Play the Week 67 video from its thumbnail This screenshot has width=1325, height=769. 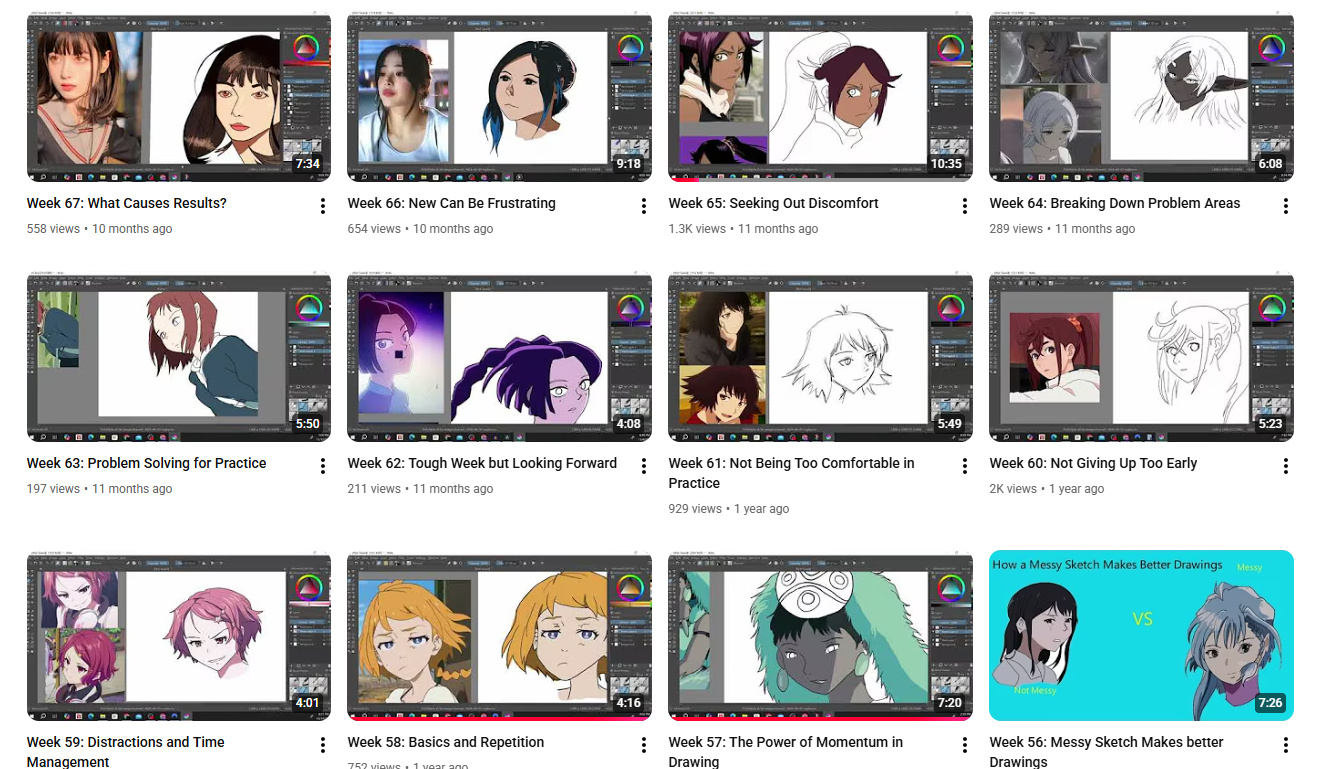coord(179,98)
